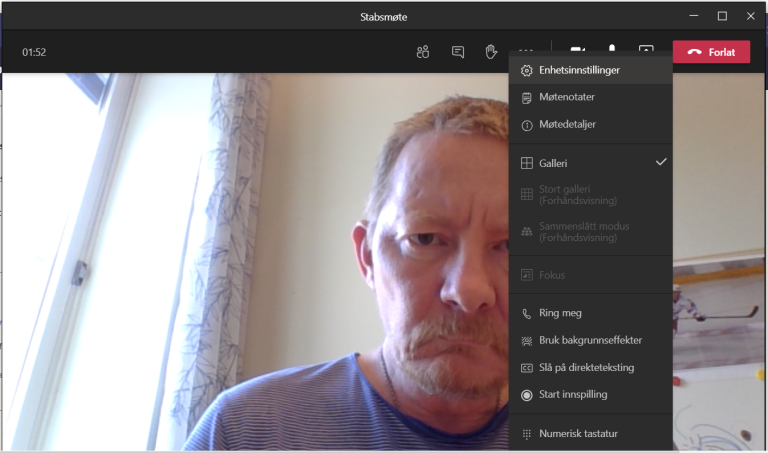Click the share screen icon
Viewport: 768px width, 453px height.
646,51
